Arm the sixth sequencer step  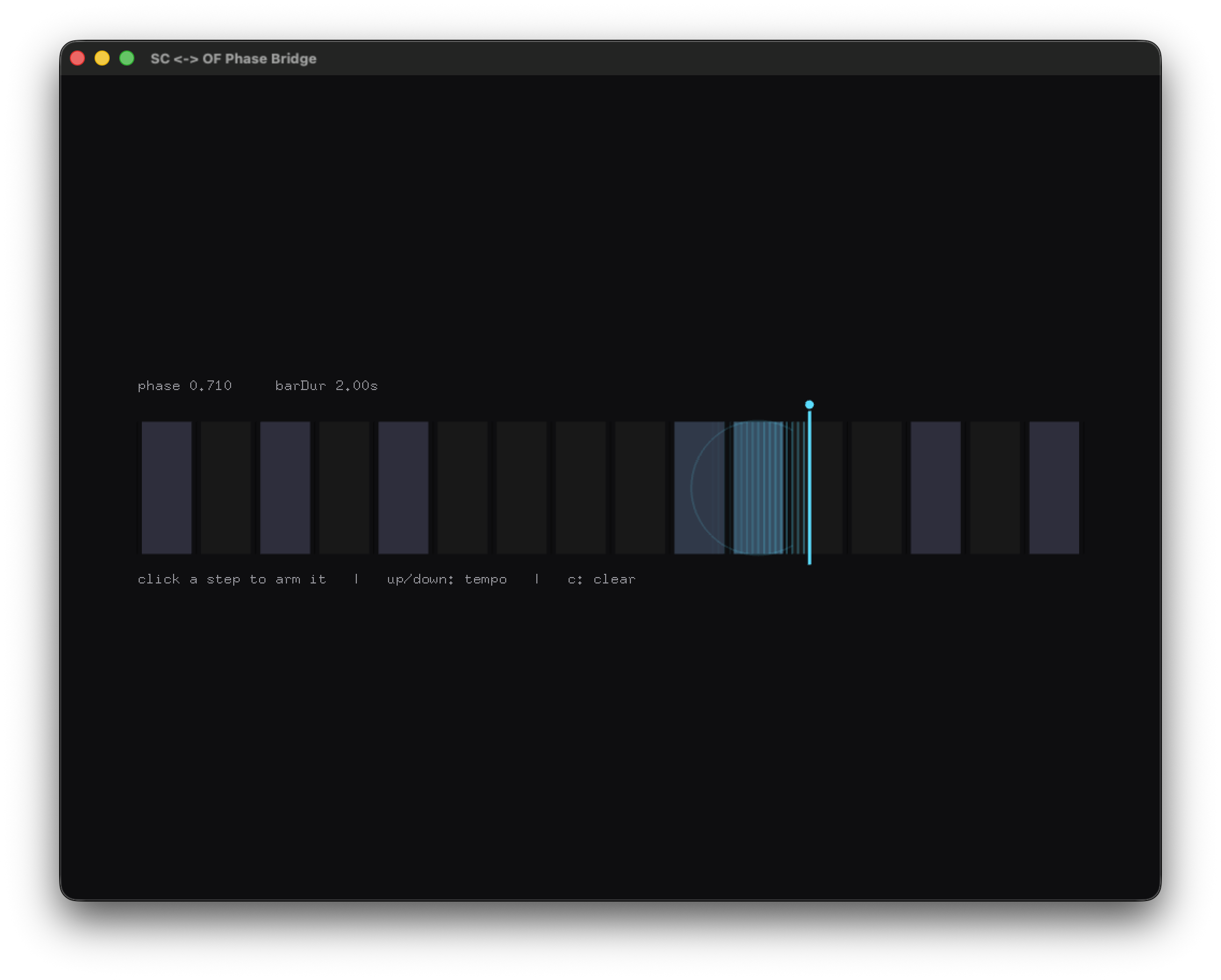[x=463, y=487]
